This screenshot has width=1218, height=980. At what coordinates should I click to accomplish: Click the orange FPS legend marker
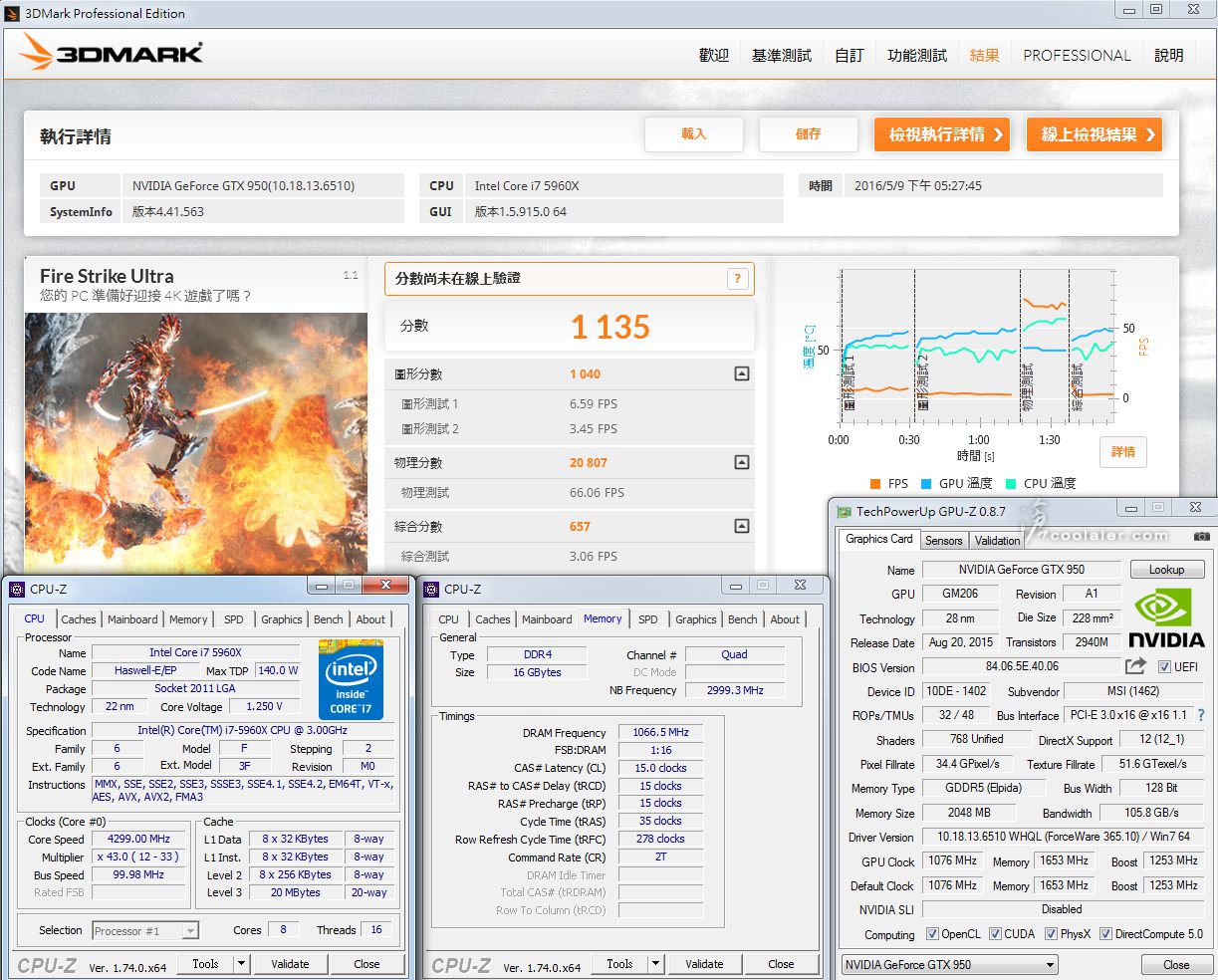(874, 484)
